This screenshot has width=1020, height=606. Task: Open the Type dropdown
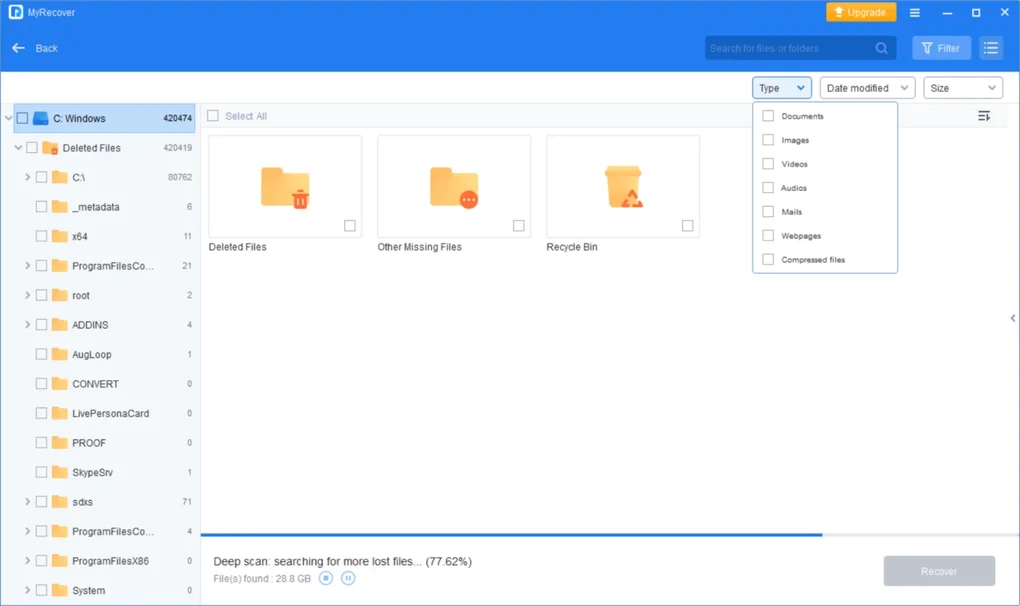click(x=782, y=88)
